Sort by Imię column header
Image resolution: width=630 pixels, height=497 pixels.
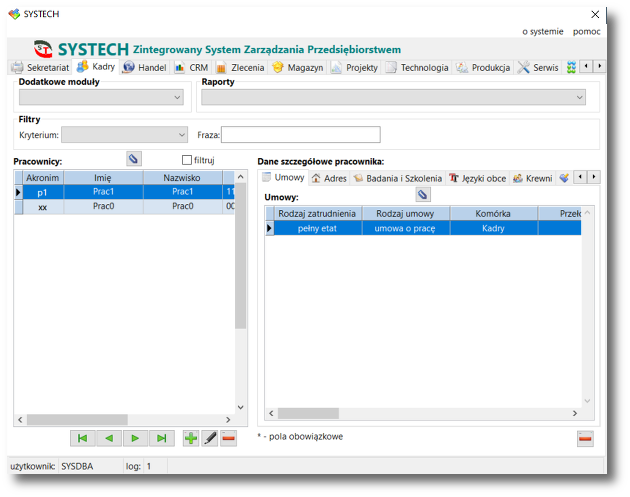tap(103, 178)
